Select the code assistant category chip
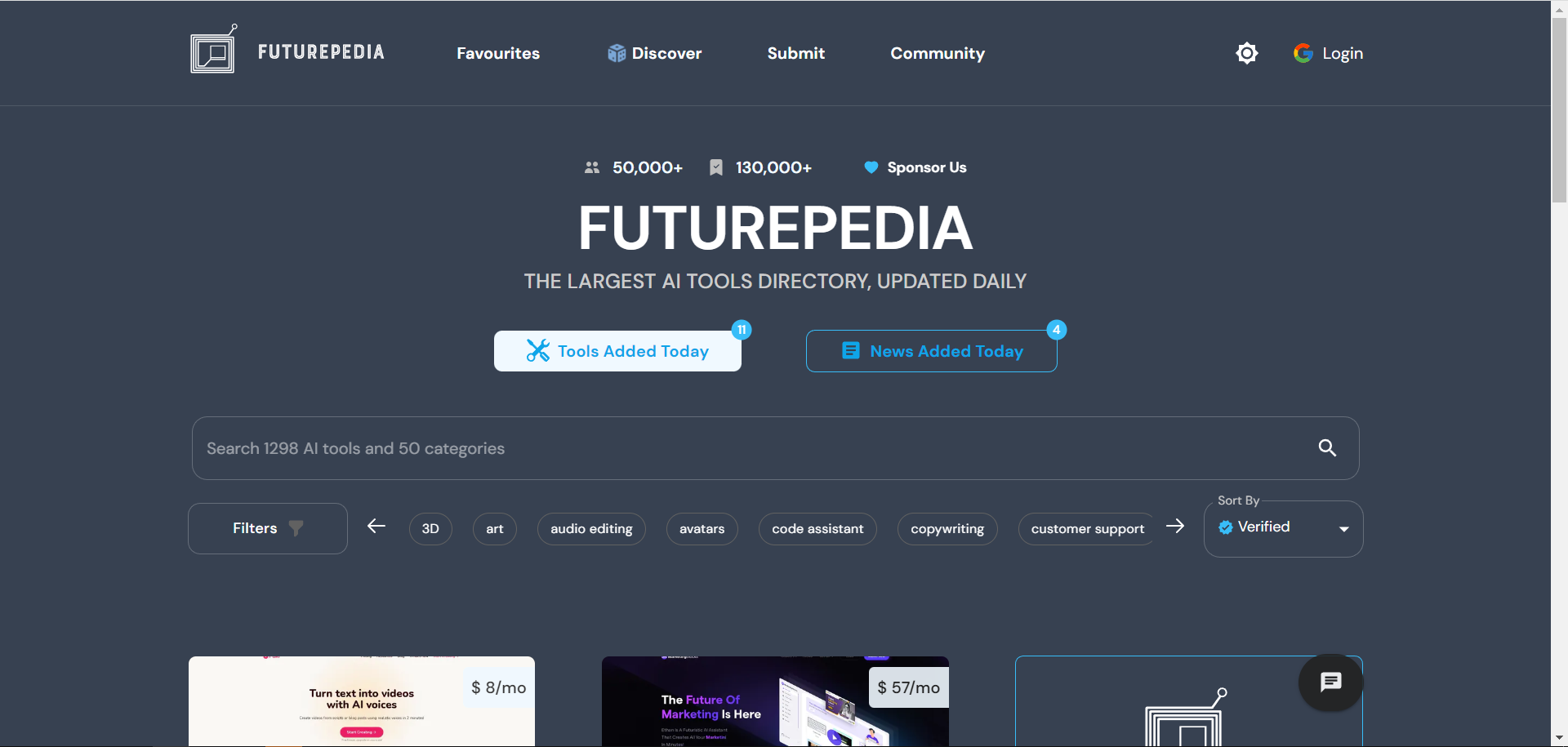 point(817,529)
